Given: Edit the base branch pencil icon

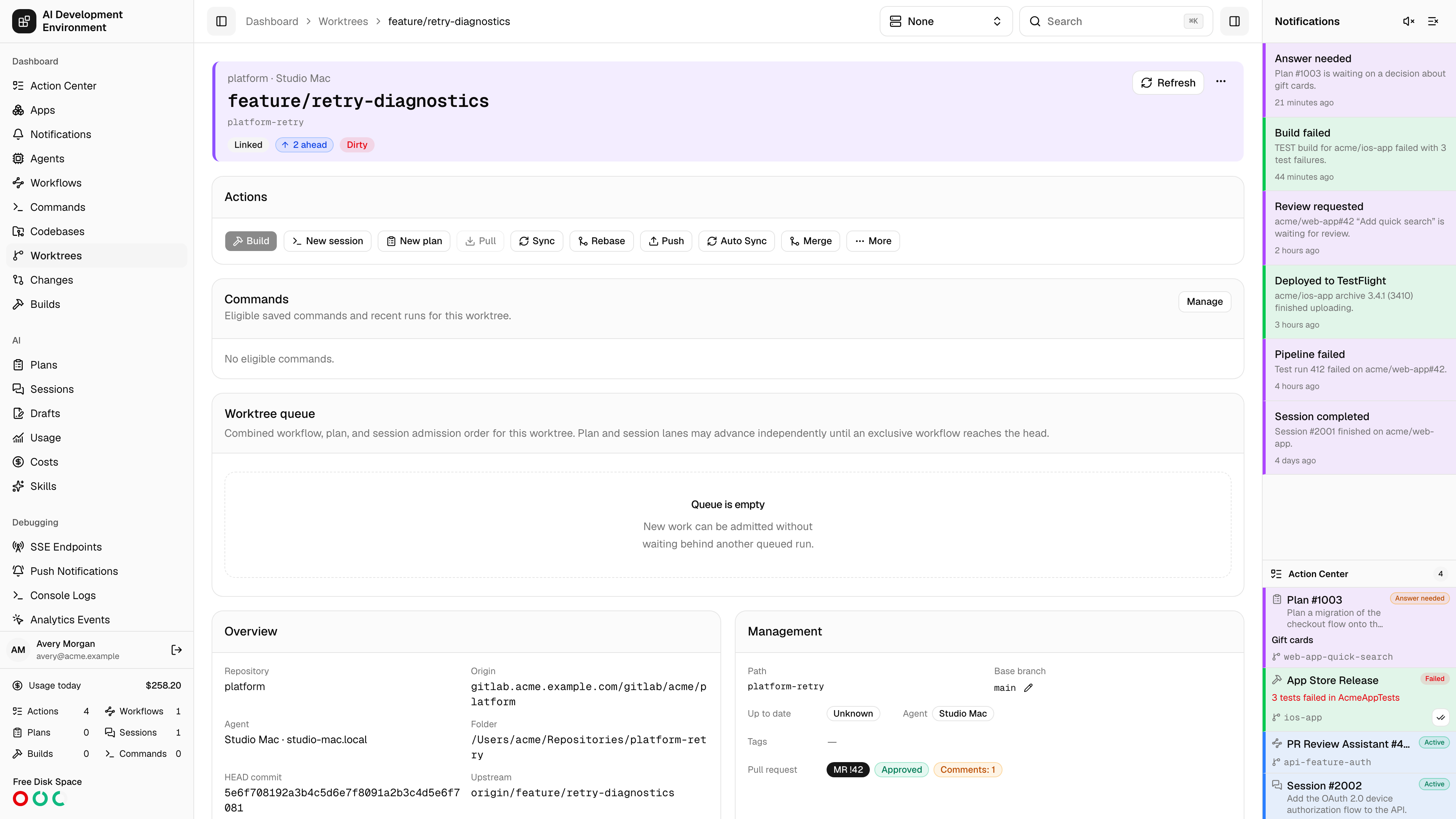Looking at the screenshot, I should (x=1028, y=688).
